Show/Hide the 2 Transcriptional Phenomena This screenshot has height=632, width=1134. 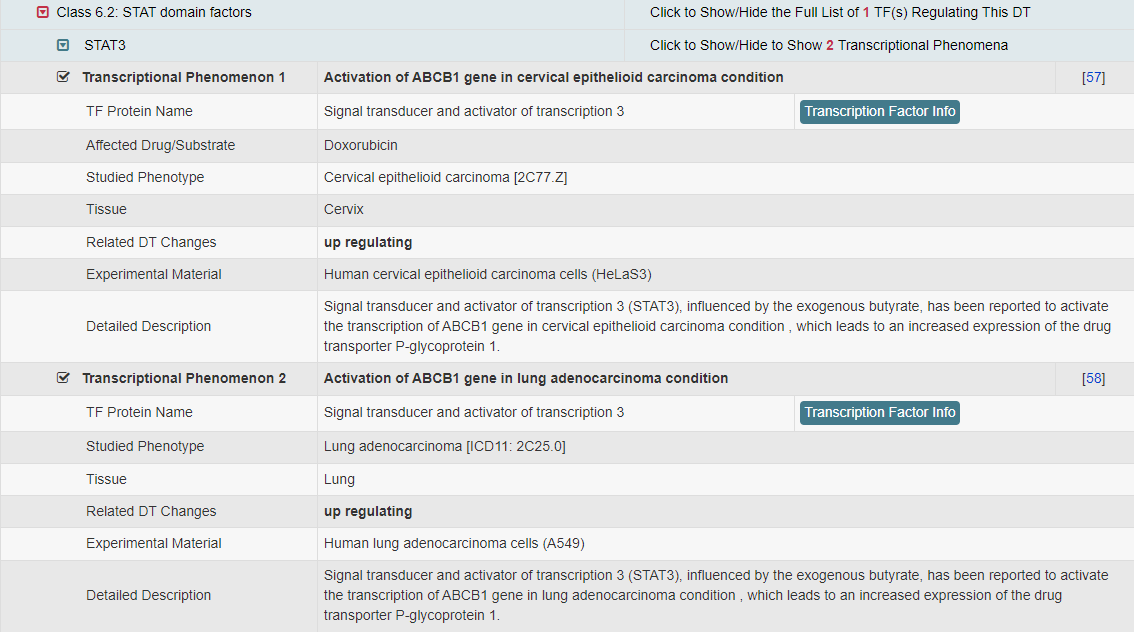[x=828, y=45]
